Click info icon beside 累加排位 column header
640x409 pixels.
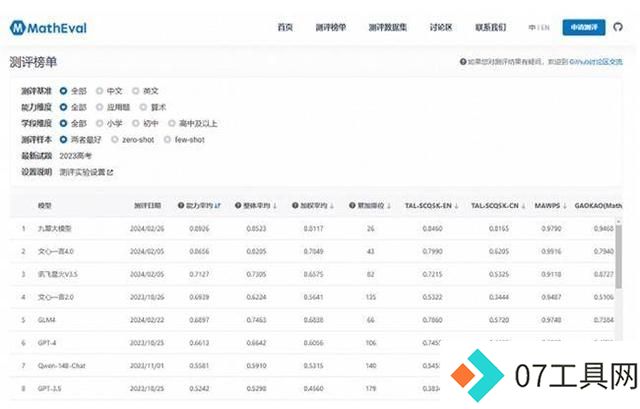click(352, 205)
